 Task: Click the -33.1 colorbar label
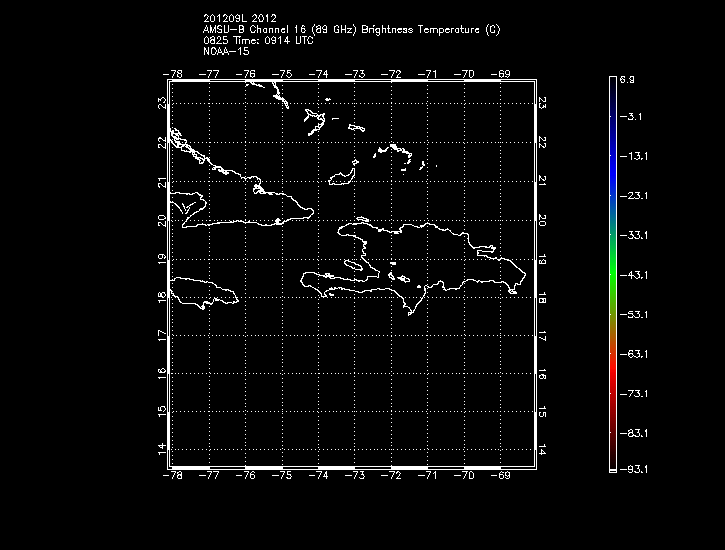(633, 236)
